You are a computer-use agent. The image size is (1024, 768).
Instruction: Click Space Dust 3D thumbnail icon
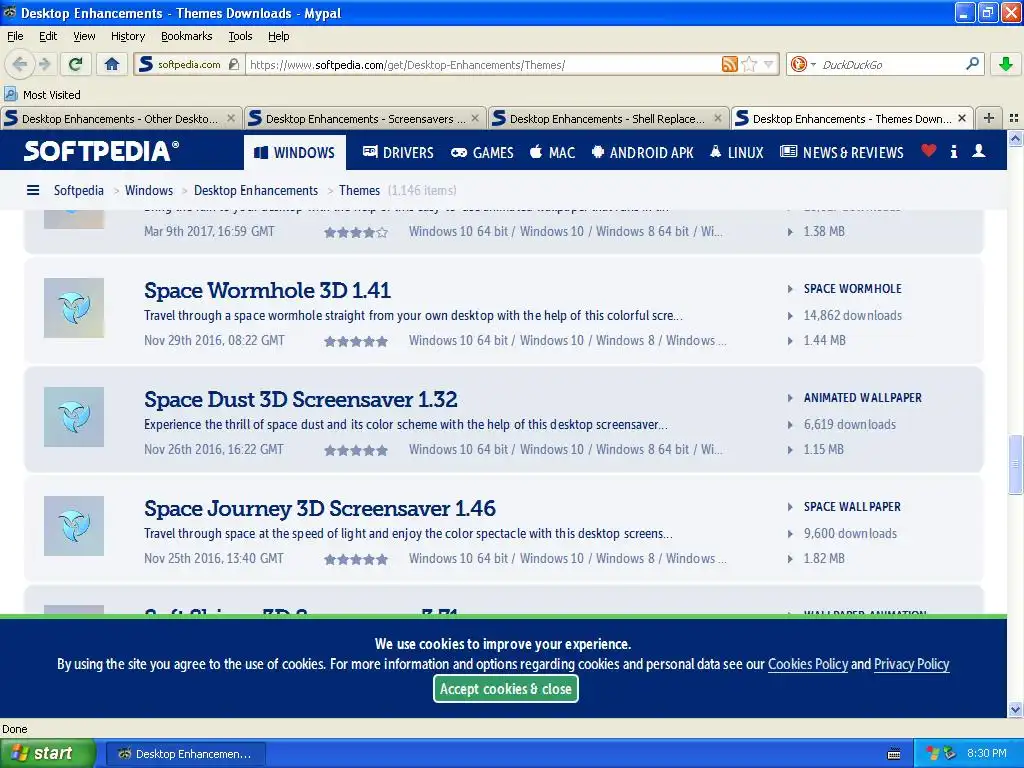coord(74,417)
